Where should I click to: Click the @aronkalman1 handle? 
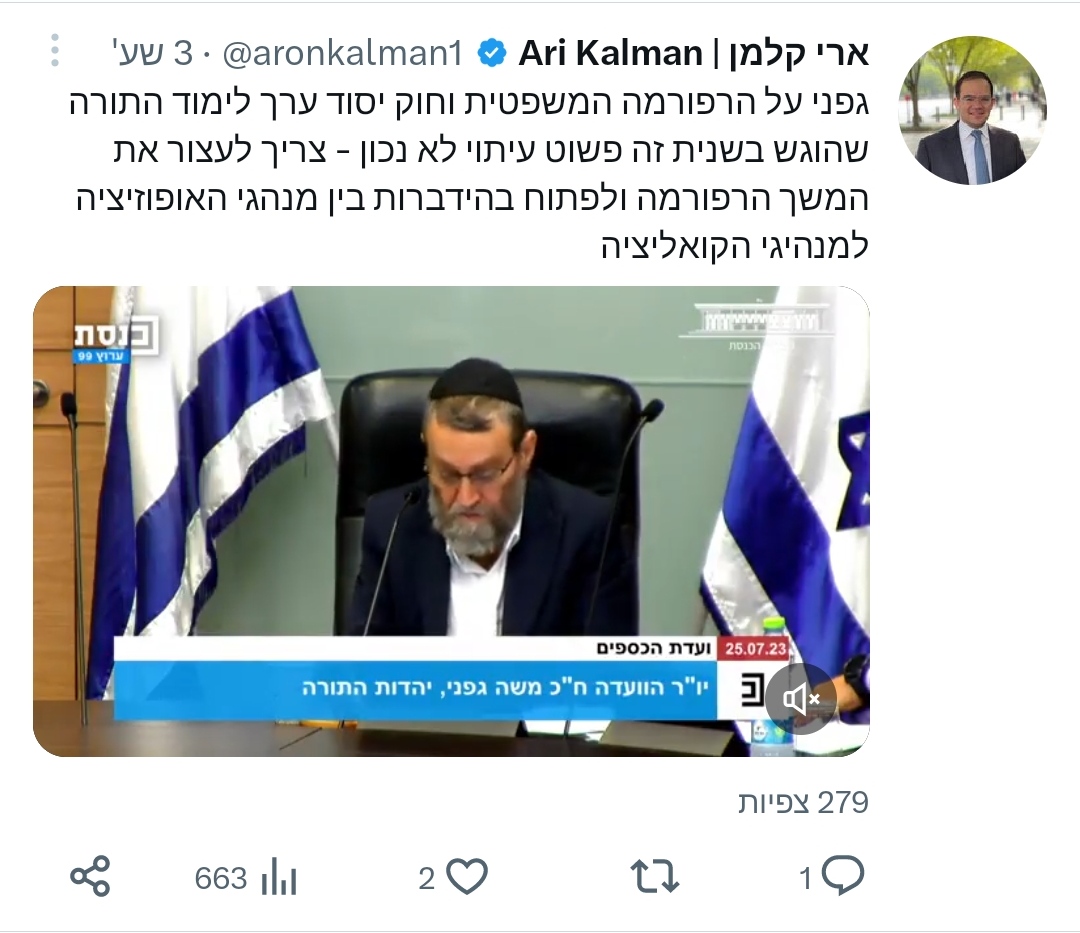pos(342,54)
